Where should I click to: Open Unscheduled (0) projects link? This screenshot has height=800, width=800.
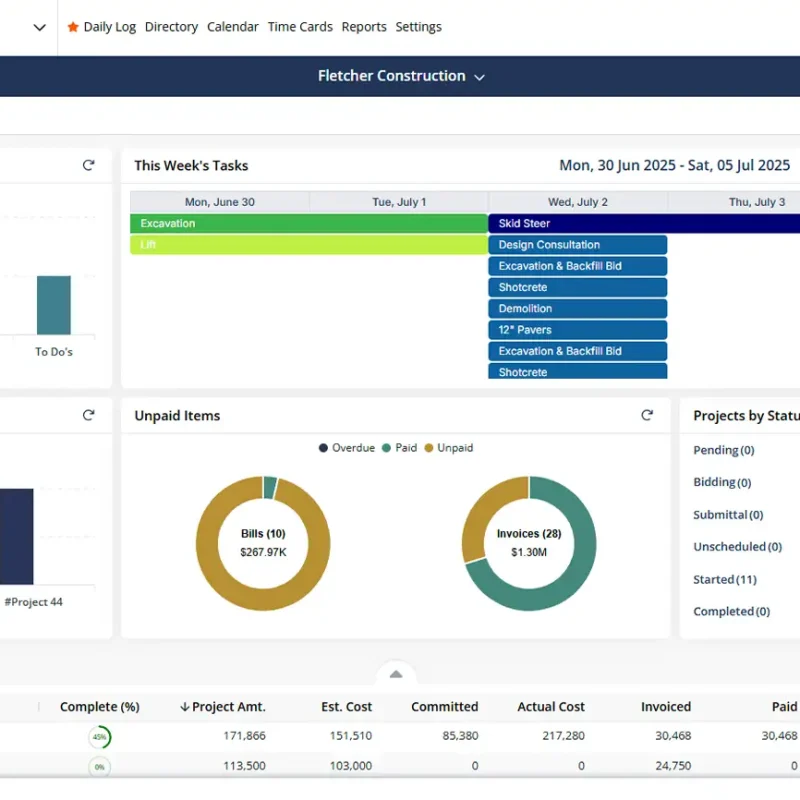point(737,547)
